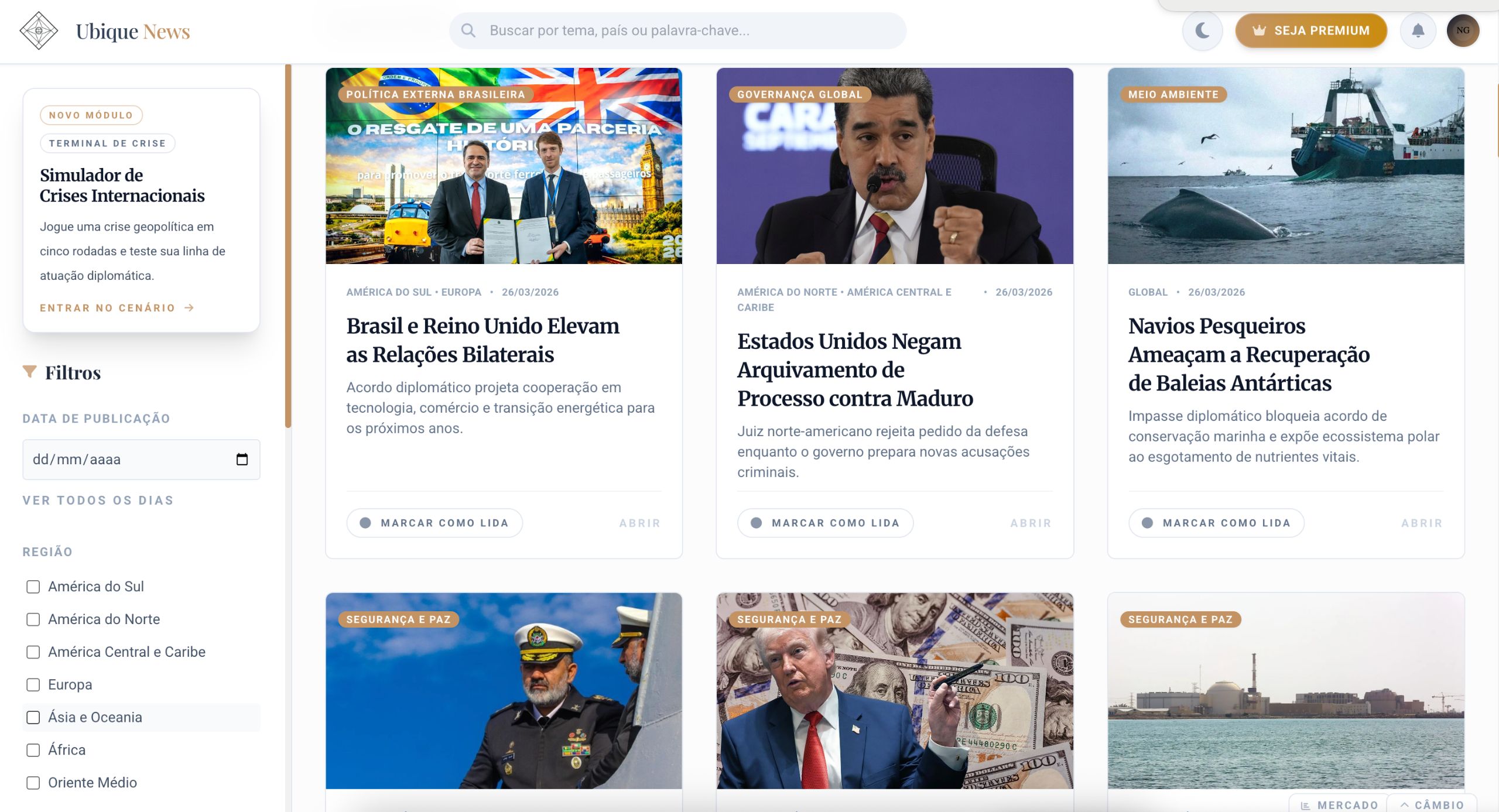The height and width of the screenshot is (812, 1499).
Task: Focus the news search input field
Action: (x=677, y=30)
